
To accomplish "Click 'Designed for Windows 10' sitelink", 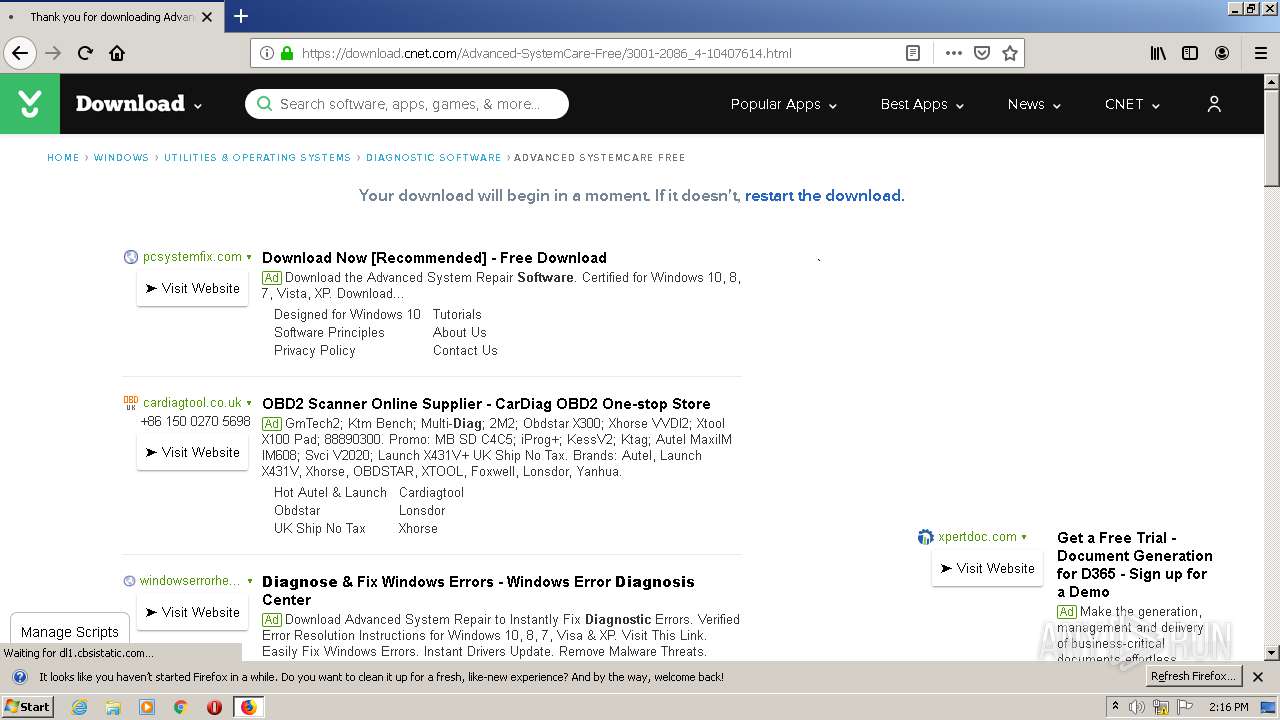I will click(347, 314).
